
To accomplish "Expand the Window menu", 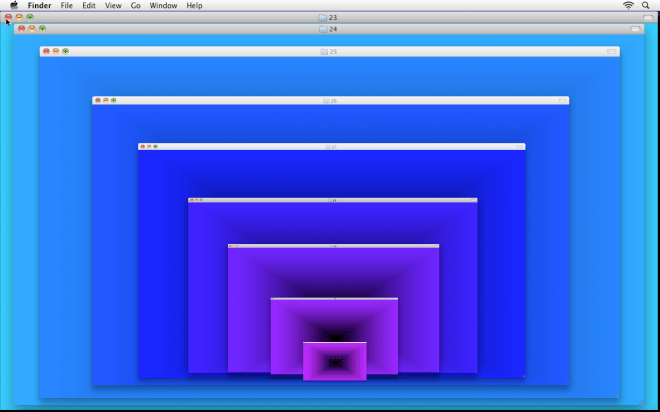I will [163, 6].
